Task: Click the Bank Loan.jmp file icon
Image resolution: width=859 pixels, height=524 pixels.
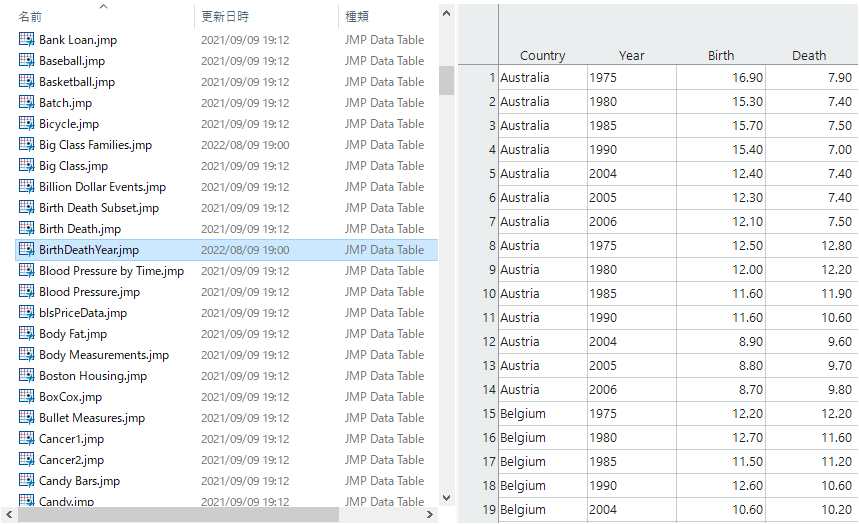Action: [26, 39]
